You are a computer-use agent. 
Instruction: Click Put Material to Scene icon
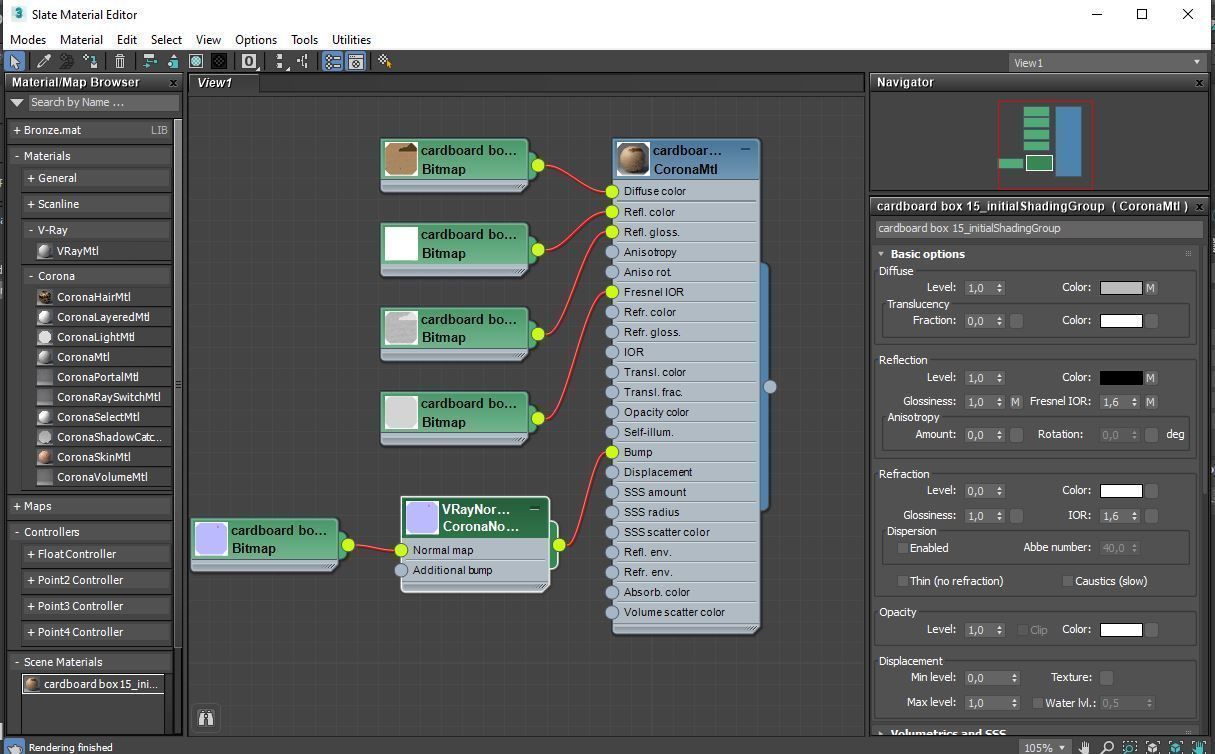(x=67, y=61)
